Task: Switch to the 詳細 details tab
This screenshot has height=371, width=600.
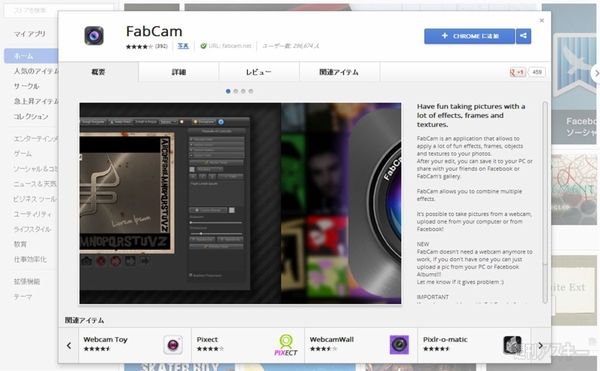Action: (179, 72)
